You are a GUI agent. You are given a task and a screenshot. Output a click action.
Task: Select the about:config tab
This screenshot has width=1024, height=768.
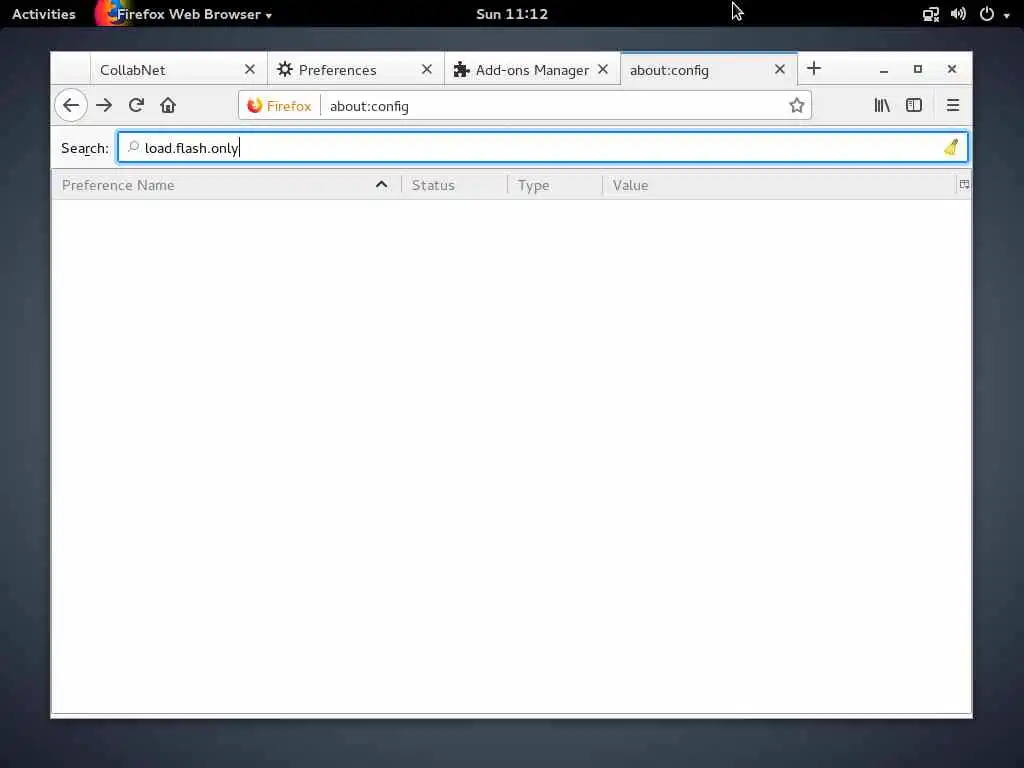709,69
